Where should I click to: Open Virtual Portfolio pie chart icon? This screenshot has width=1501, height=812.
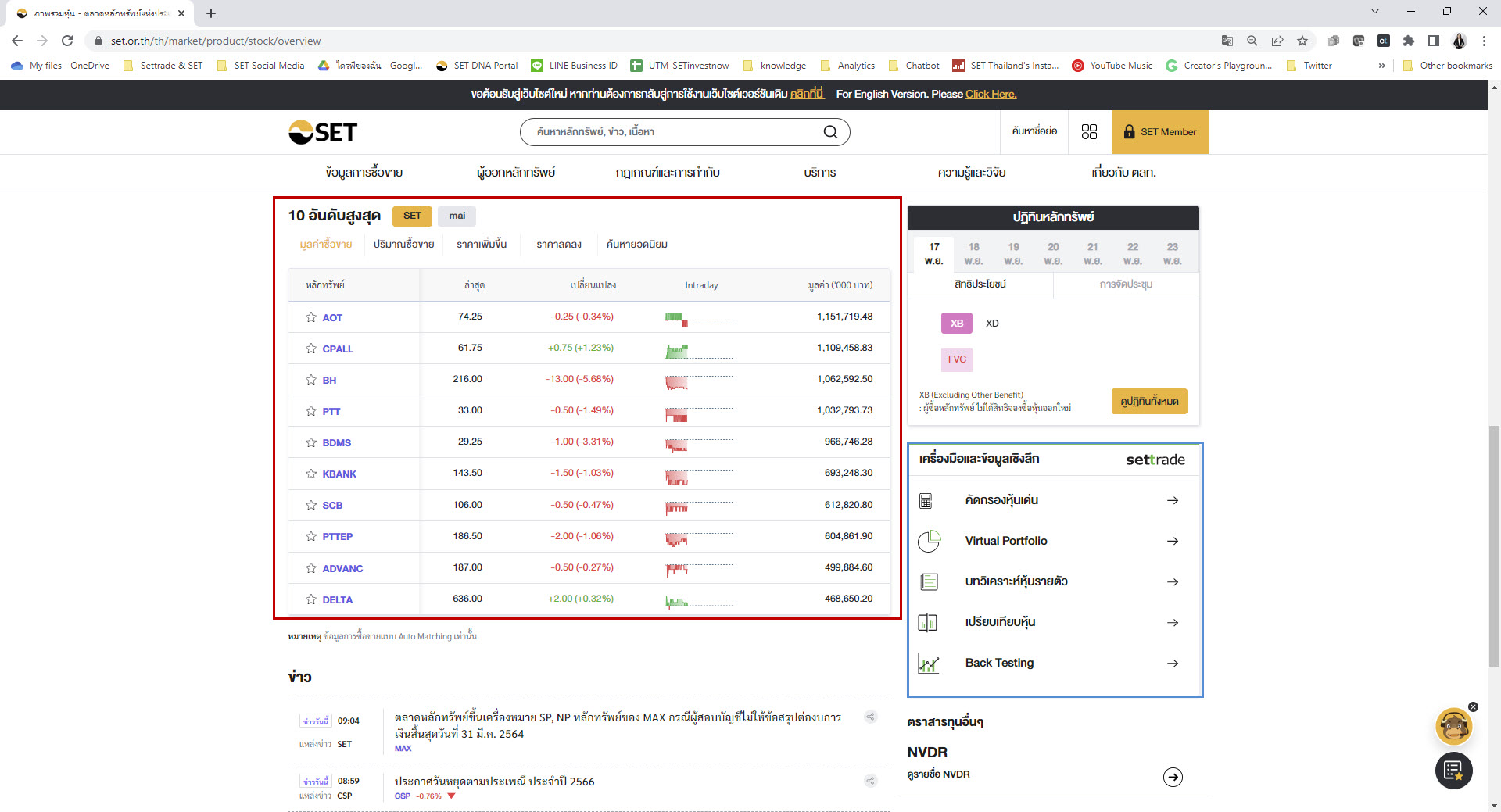pyautogui.click(x=930, y=541)
